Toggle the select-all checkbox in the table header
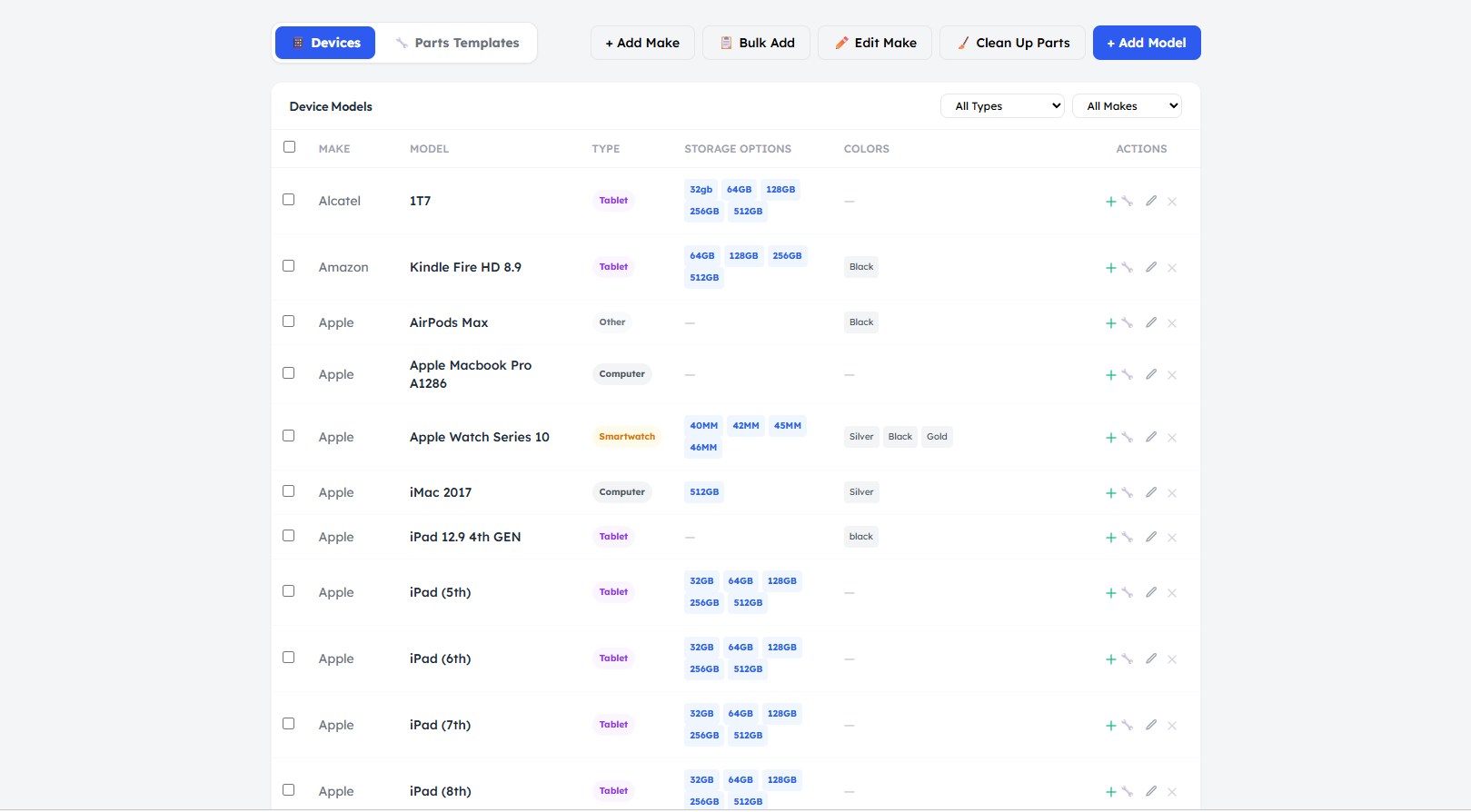The image size is (1471, 812). click(289, 147)
